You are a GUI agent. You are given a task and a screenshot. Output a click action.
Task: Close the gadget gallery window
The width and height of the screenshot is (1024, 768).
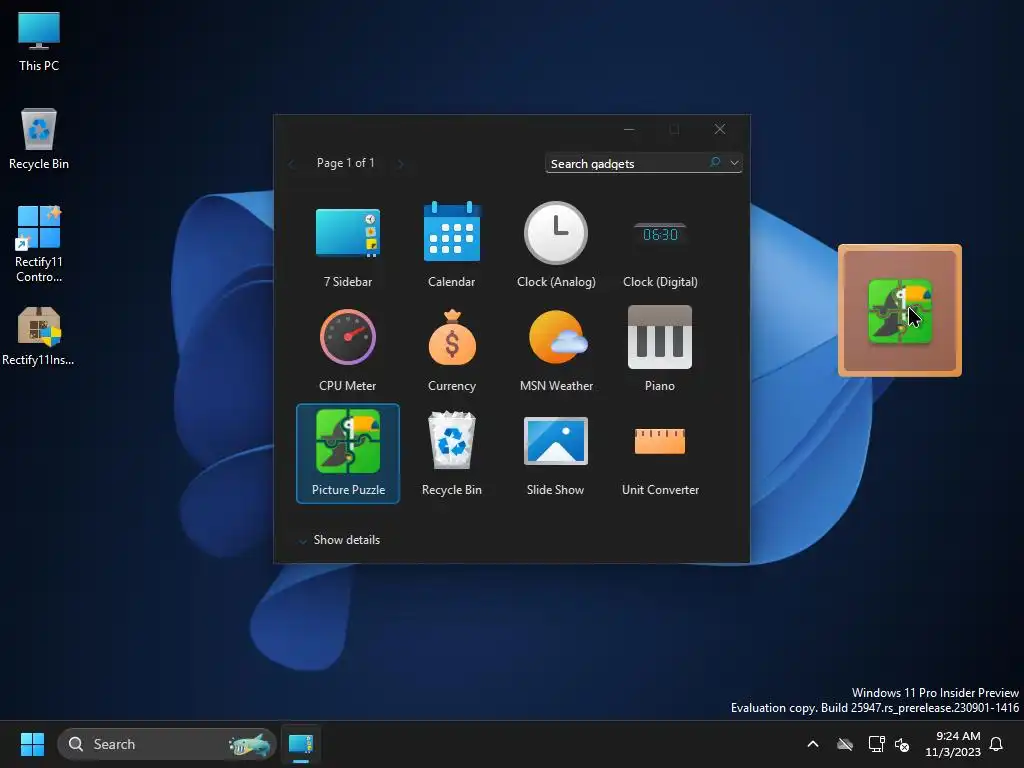pos(720,129)
